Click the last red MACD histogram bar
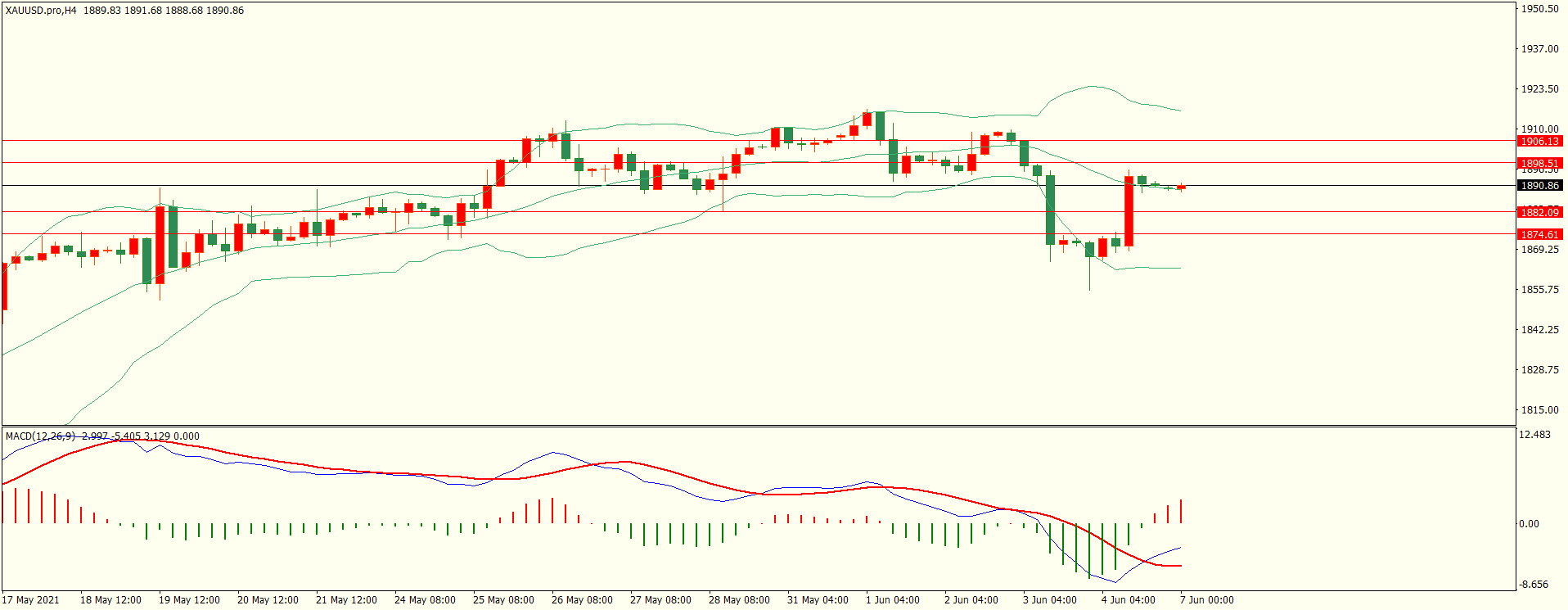Image resolution: width=1568 pixels, height=610 pixels. tap(1181, 512)
